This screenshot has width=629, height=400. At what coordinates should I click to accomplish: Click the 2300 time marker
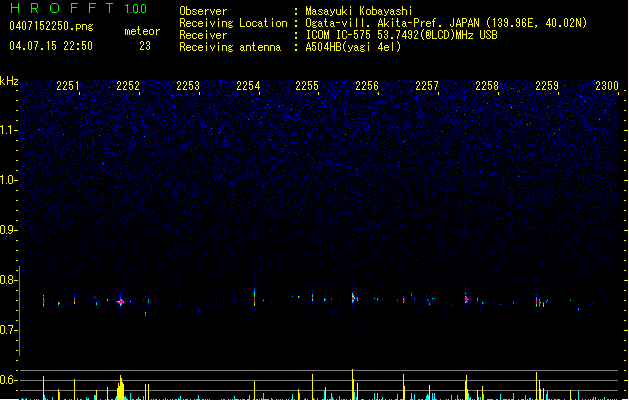click(607, 86)
